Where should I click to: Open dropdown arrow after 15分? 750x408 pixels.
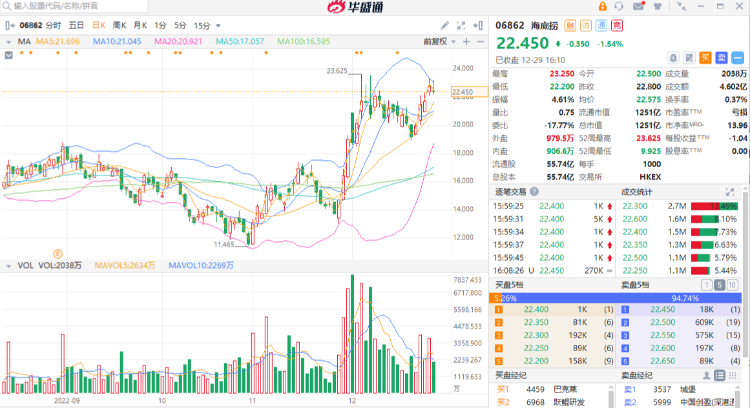click(218, 26)
